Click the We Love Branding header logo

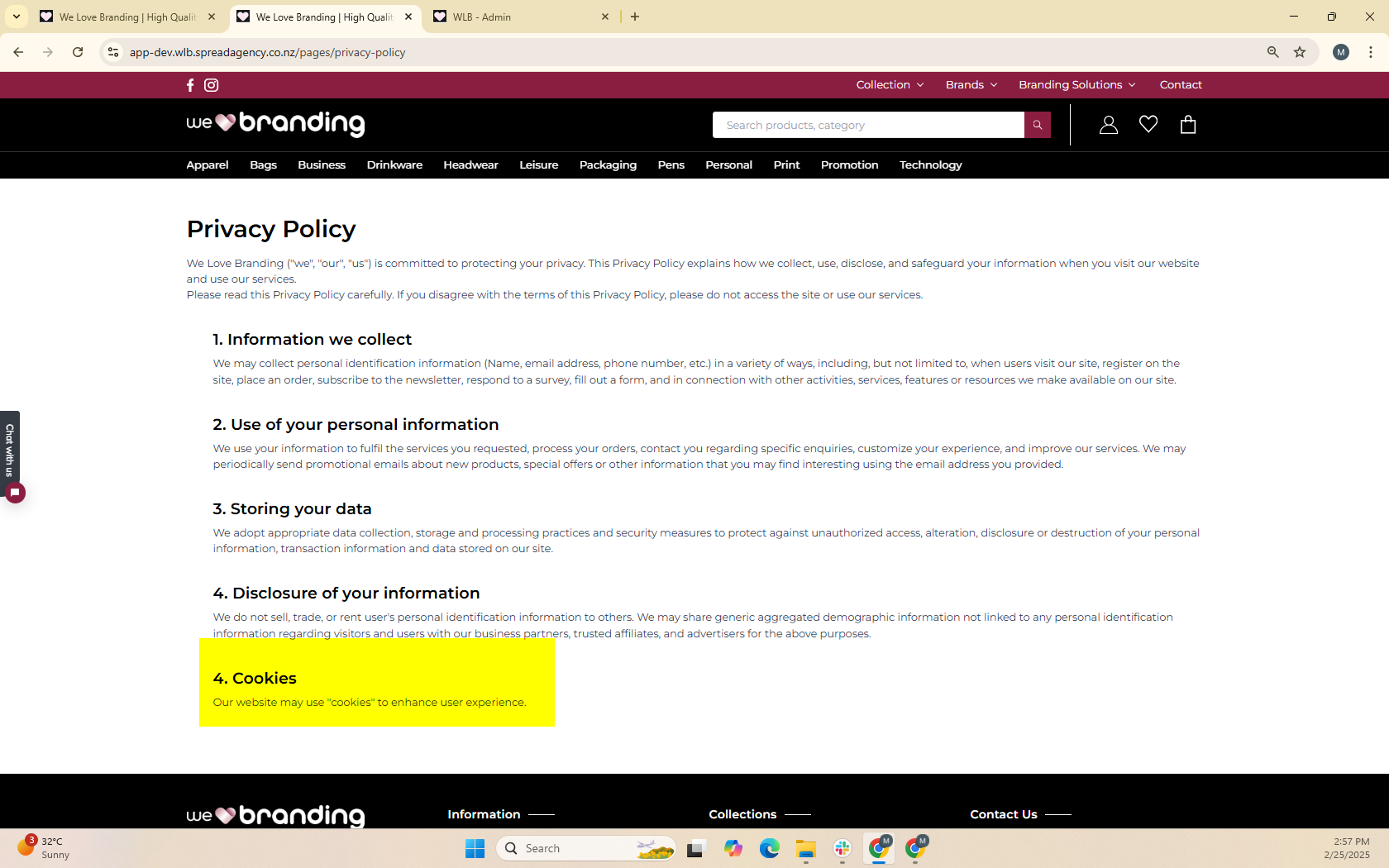275,124
